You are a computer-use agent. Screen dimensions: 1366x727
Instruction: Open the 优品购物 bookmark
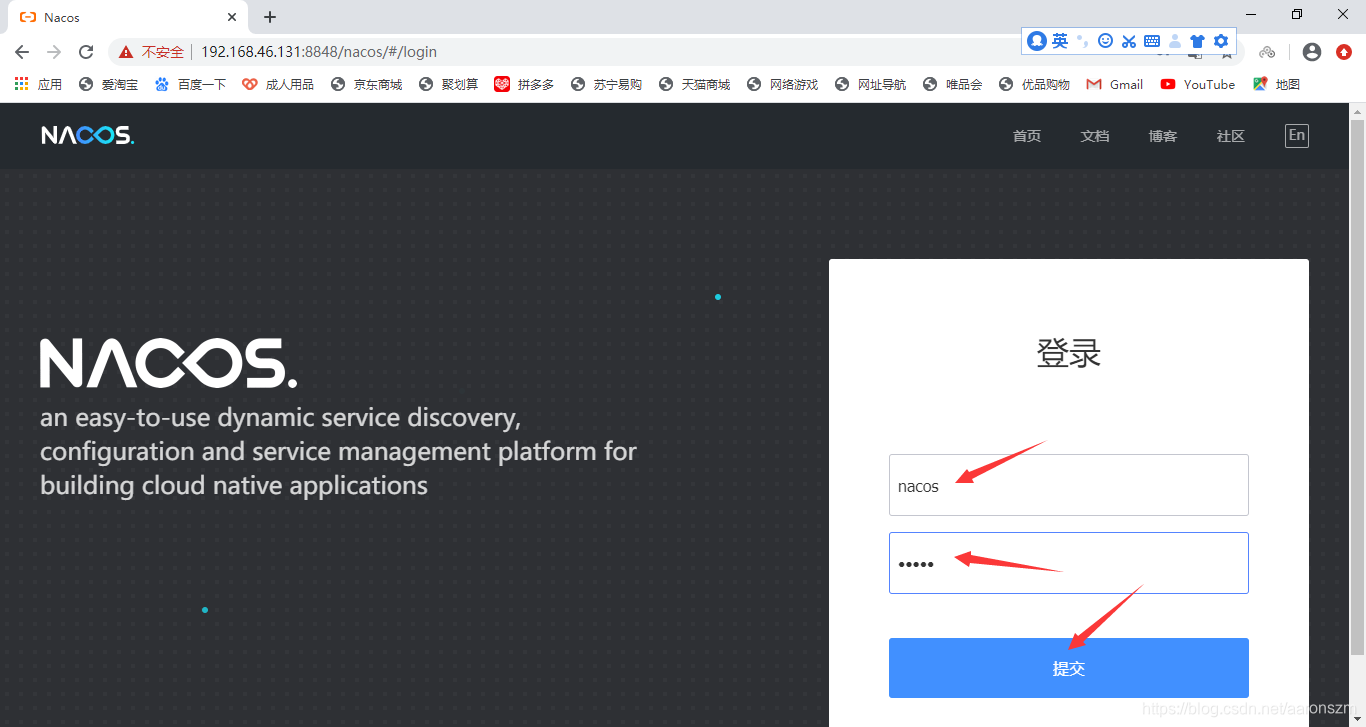(1034, 84)
